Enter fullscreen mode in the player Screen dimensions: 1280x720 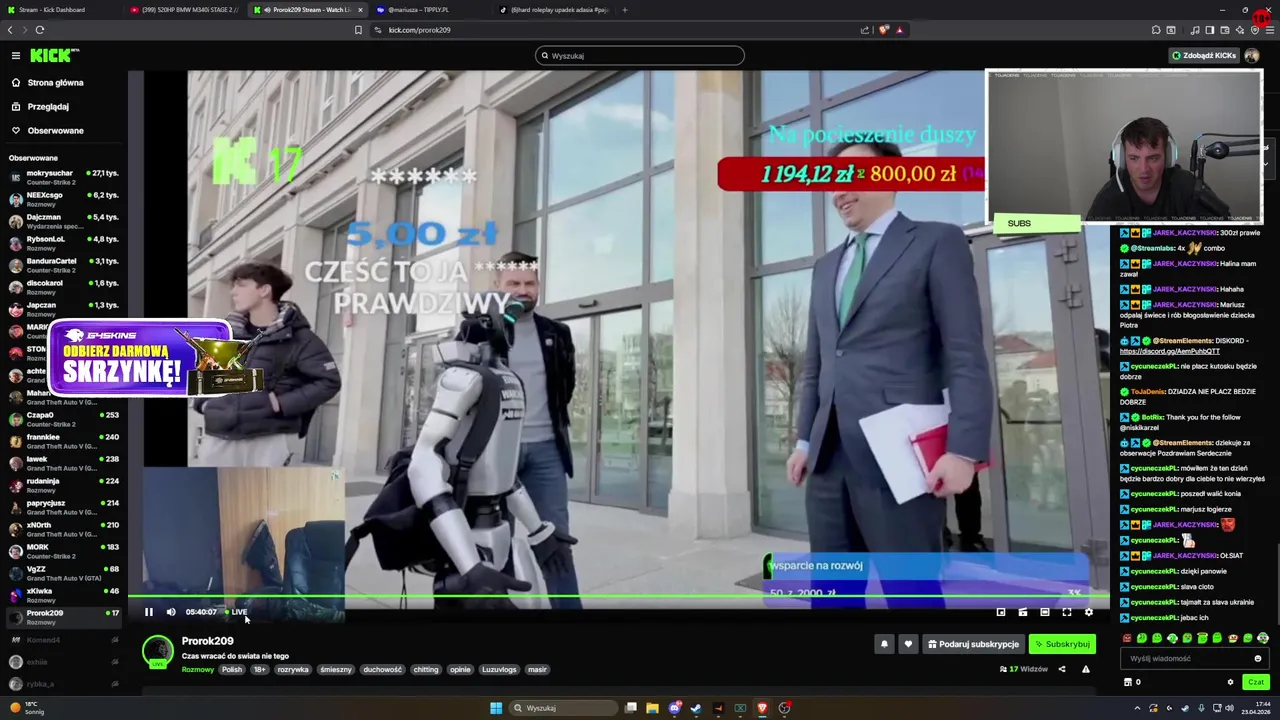(1067, 612)
